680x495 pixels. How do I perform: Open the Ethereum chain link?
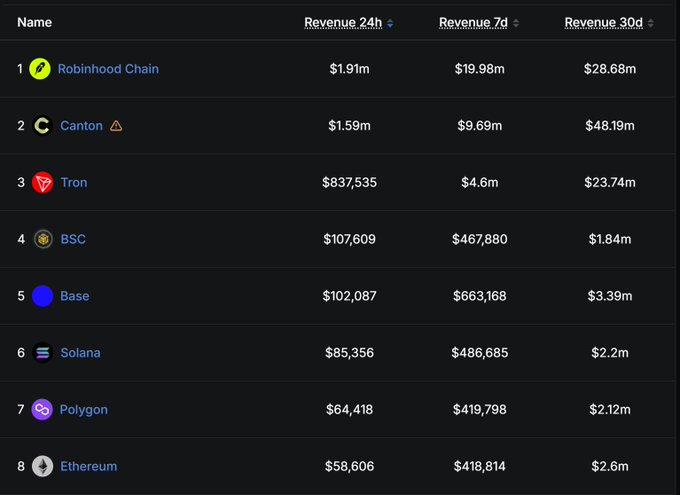tap(88, 466)
